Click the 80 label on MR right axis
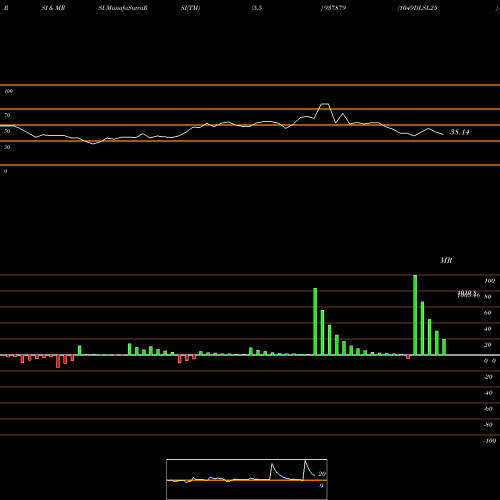 coord(488,297)
